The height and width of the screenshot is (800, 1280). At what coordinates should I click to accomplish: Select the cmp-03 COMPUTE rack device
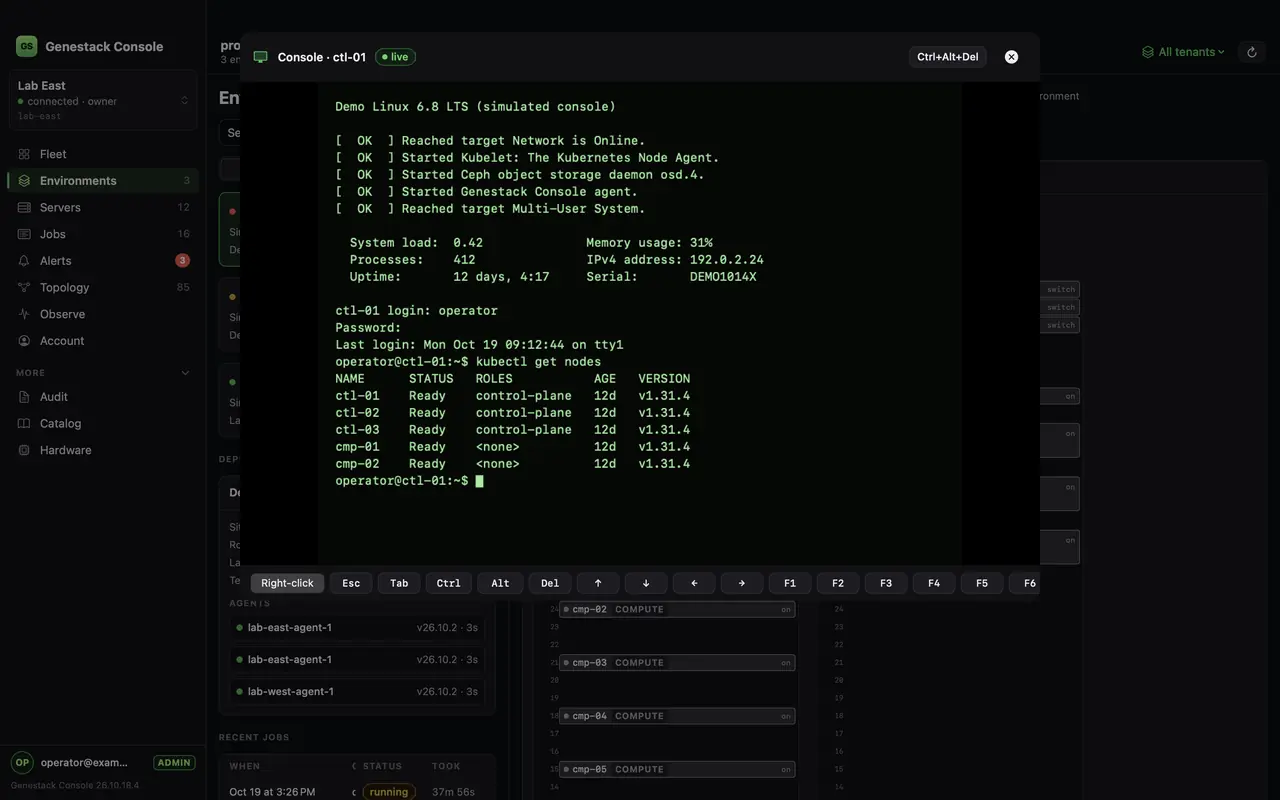click(x=677, y=663)
